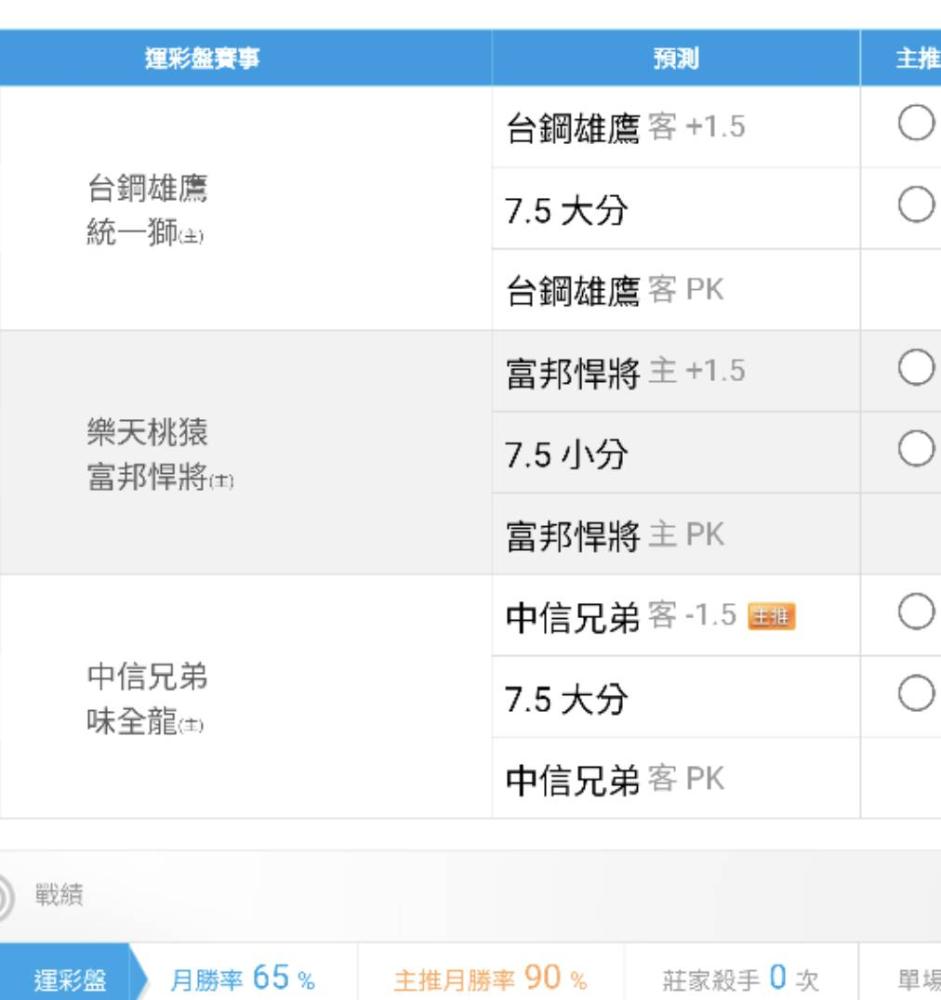Click the 統一獅 home team name
This screenshot has width=941, height=1000.
(x=145, y=232)
